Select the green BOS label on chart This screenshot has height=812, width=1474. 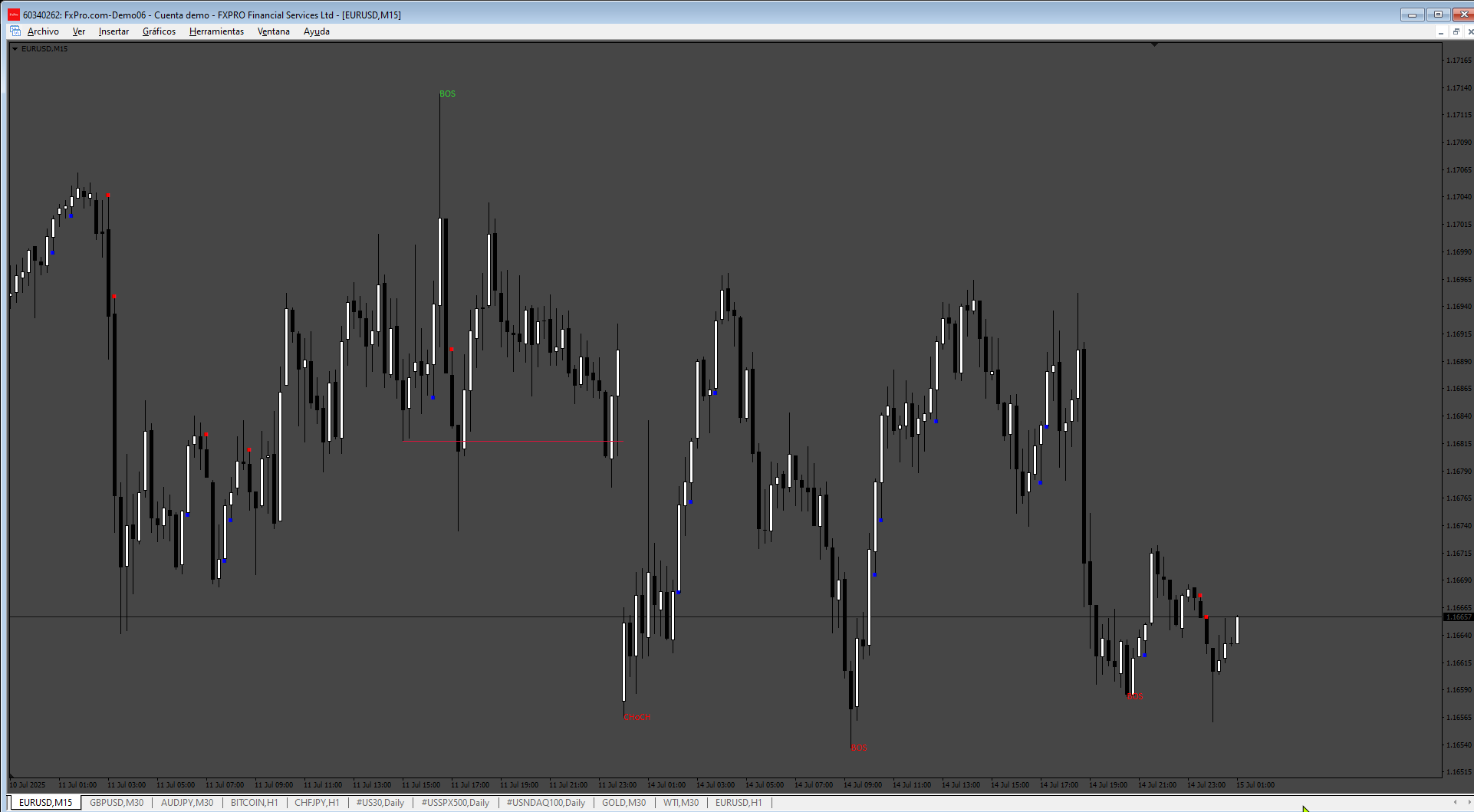[447, 94]
